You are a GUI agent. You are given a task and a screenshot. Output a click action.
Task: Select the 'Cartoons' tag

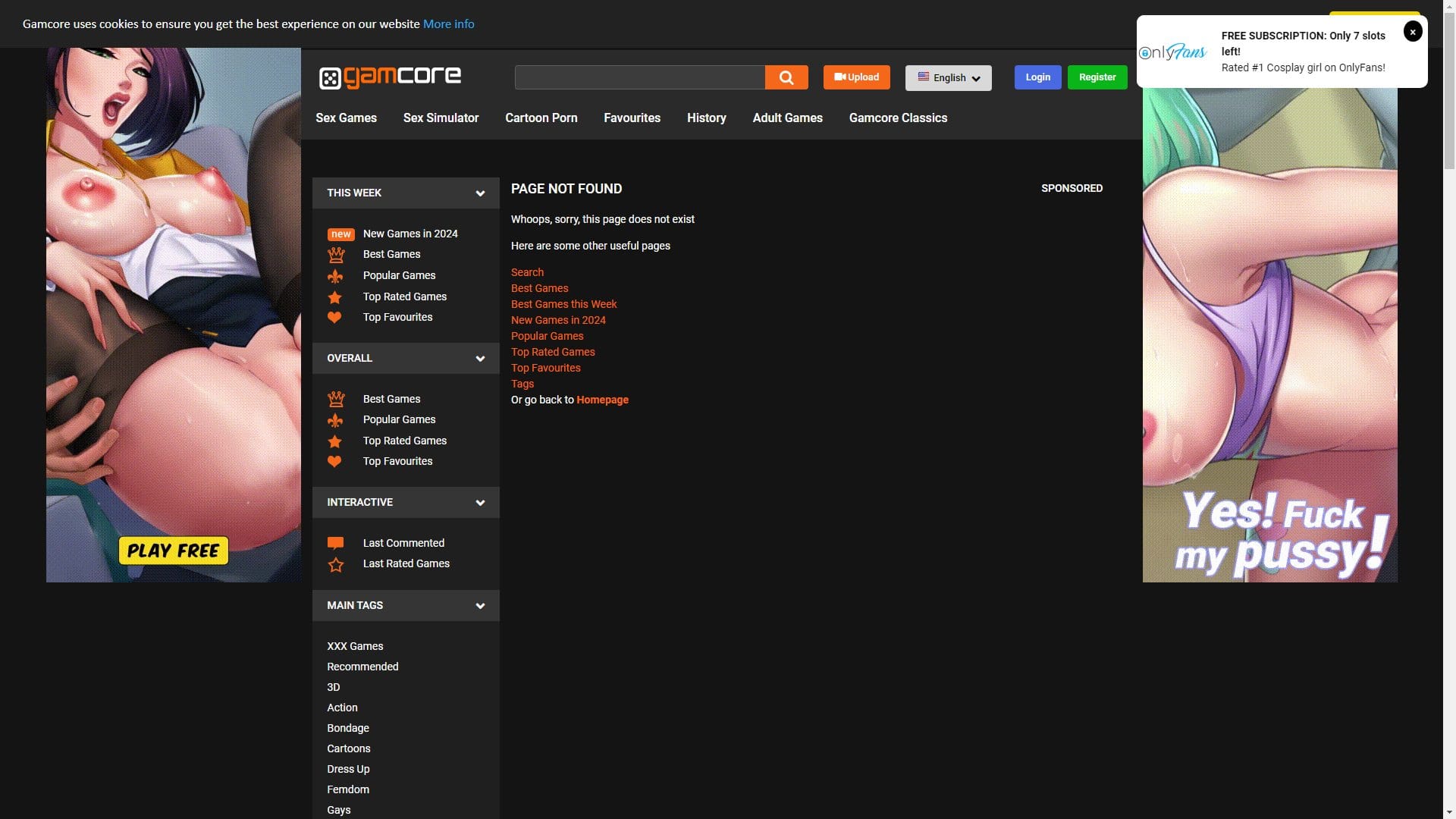(x=349, y=749)
